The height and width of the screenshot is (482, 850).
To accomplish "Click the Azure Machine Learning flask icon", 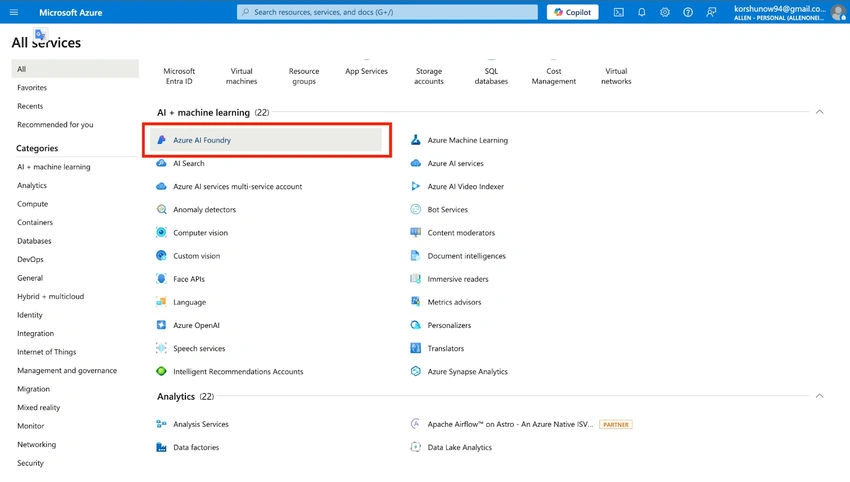I will [416, 140].
